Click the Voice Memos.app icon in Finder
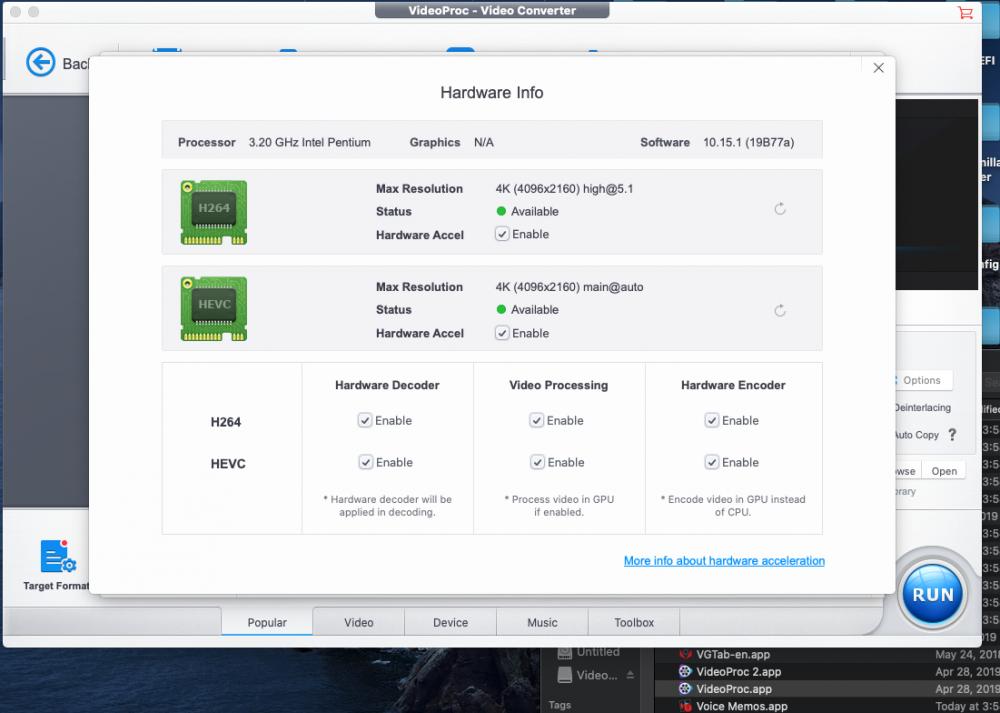 (686, 706)
